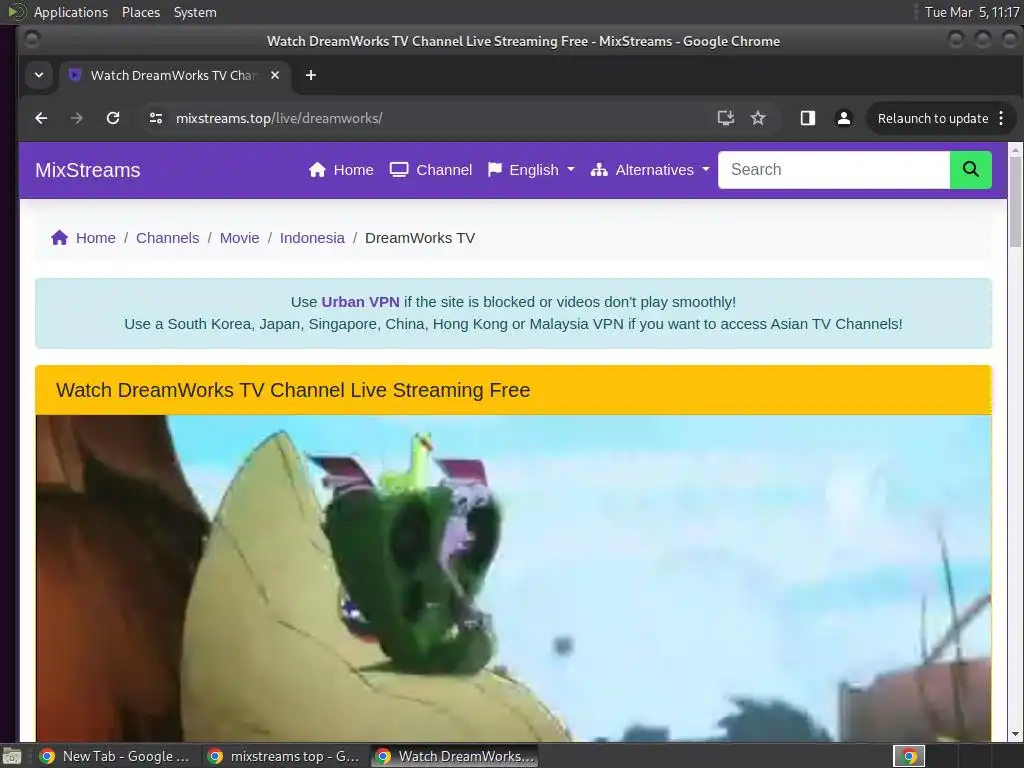Click scrollbar up arrow

1015,150
